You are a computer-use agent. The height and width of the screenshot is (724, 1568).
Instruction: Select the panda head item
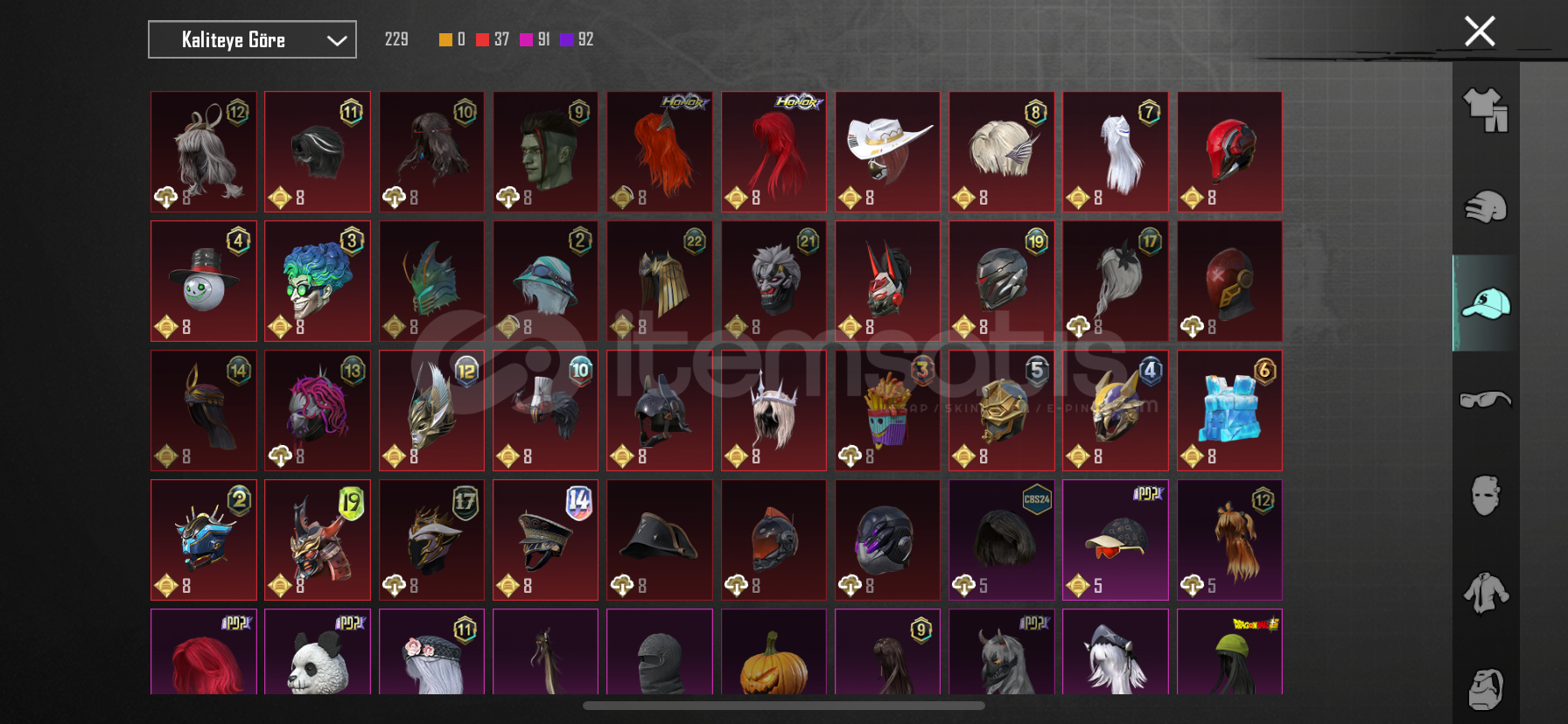click(318, 652)
